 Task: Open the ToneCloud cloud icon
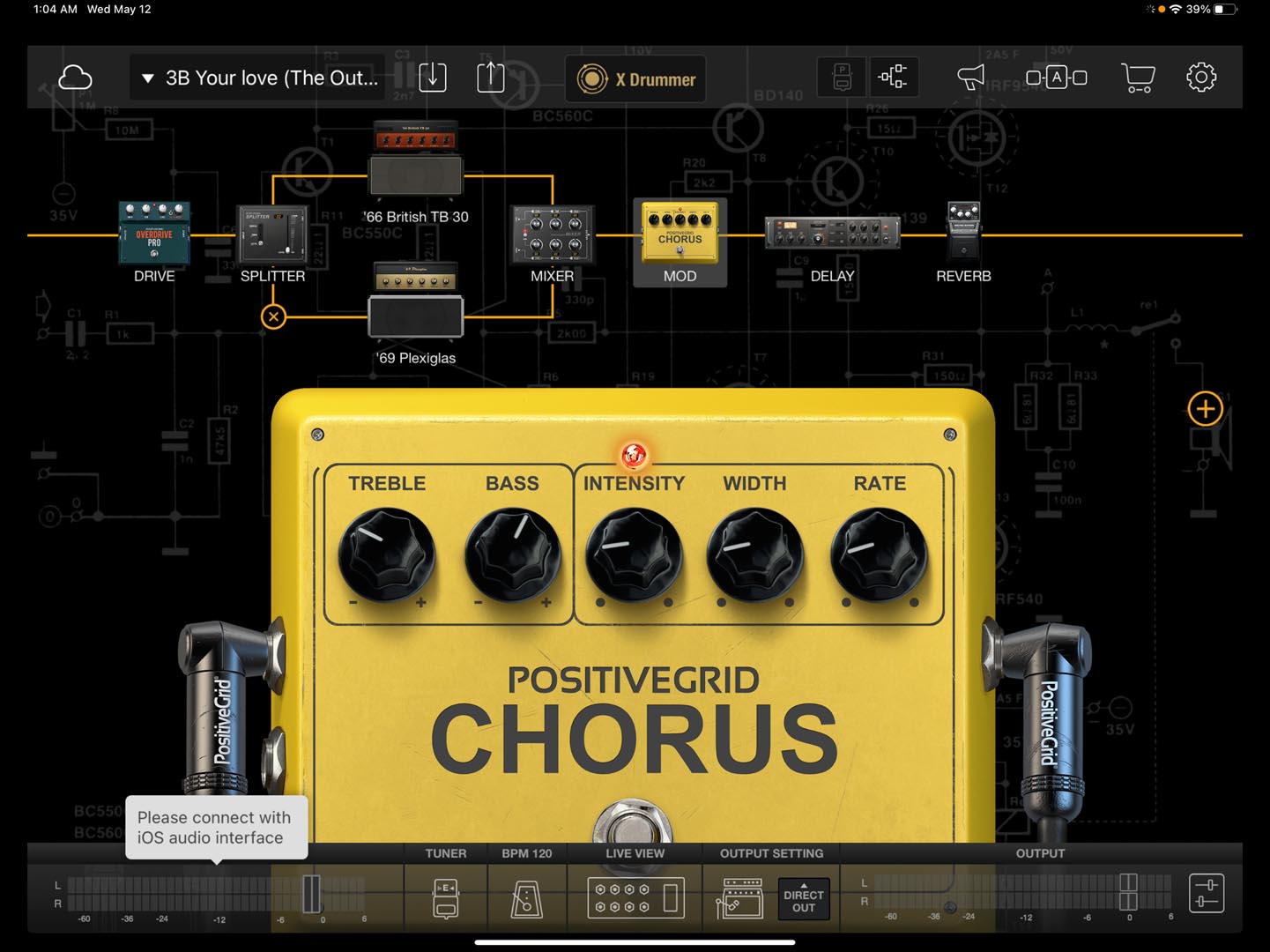click(x=75, y=78)
